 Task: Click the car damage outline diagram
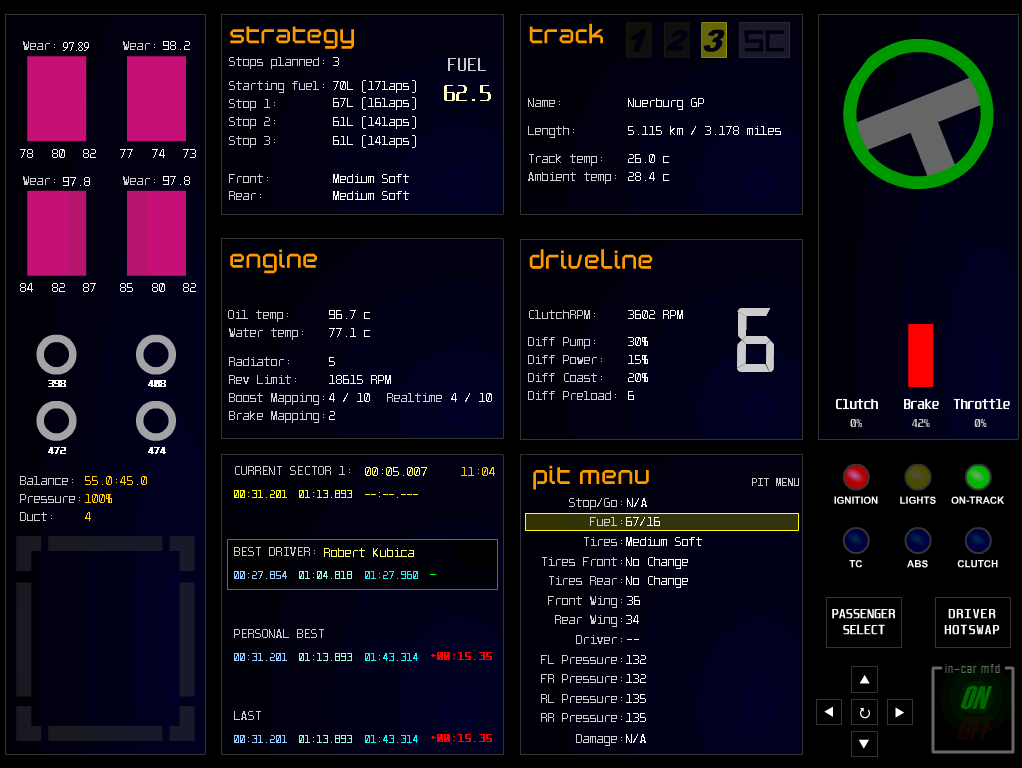[x=106, y=638]
